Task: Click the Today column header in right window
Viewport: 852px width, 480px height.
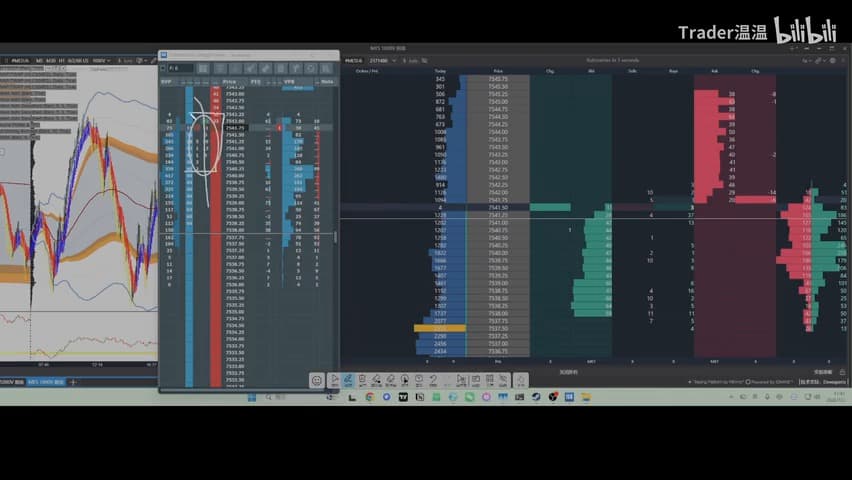Action: click(x=440, y=71)
